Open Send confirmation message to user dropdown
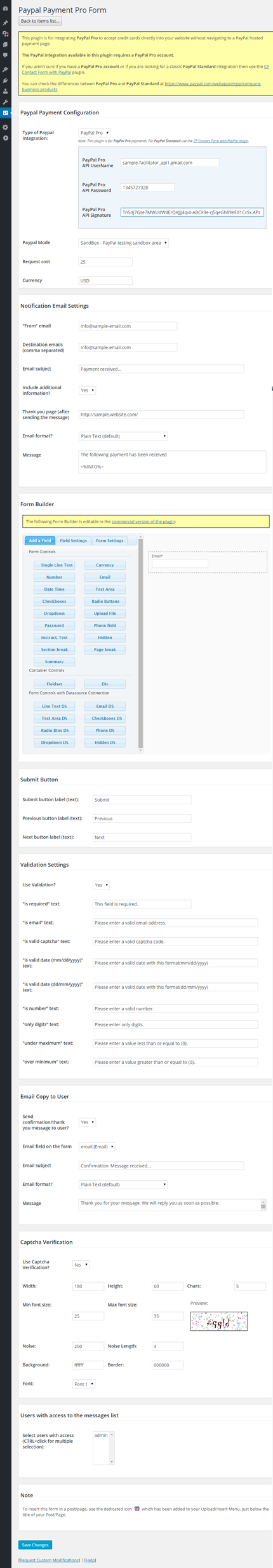Viewport: 273px width, 1568px height. pyautogui.click(x=87, y=1122)
